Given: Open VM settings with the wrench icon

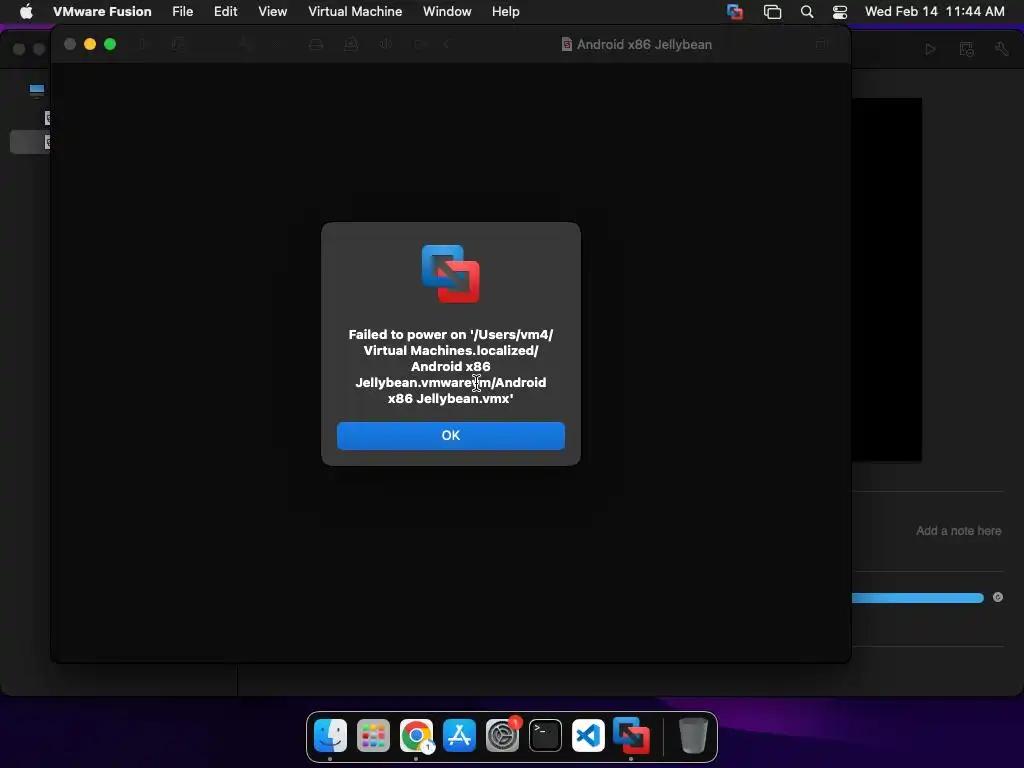Looking at the screenshot, I should point(1001,49).
